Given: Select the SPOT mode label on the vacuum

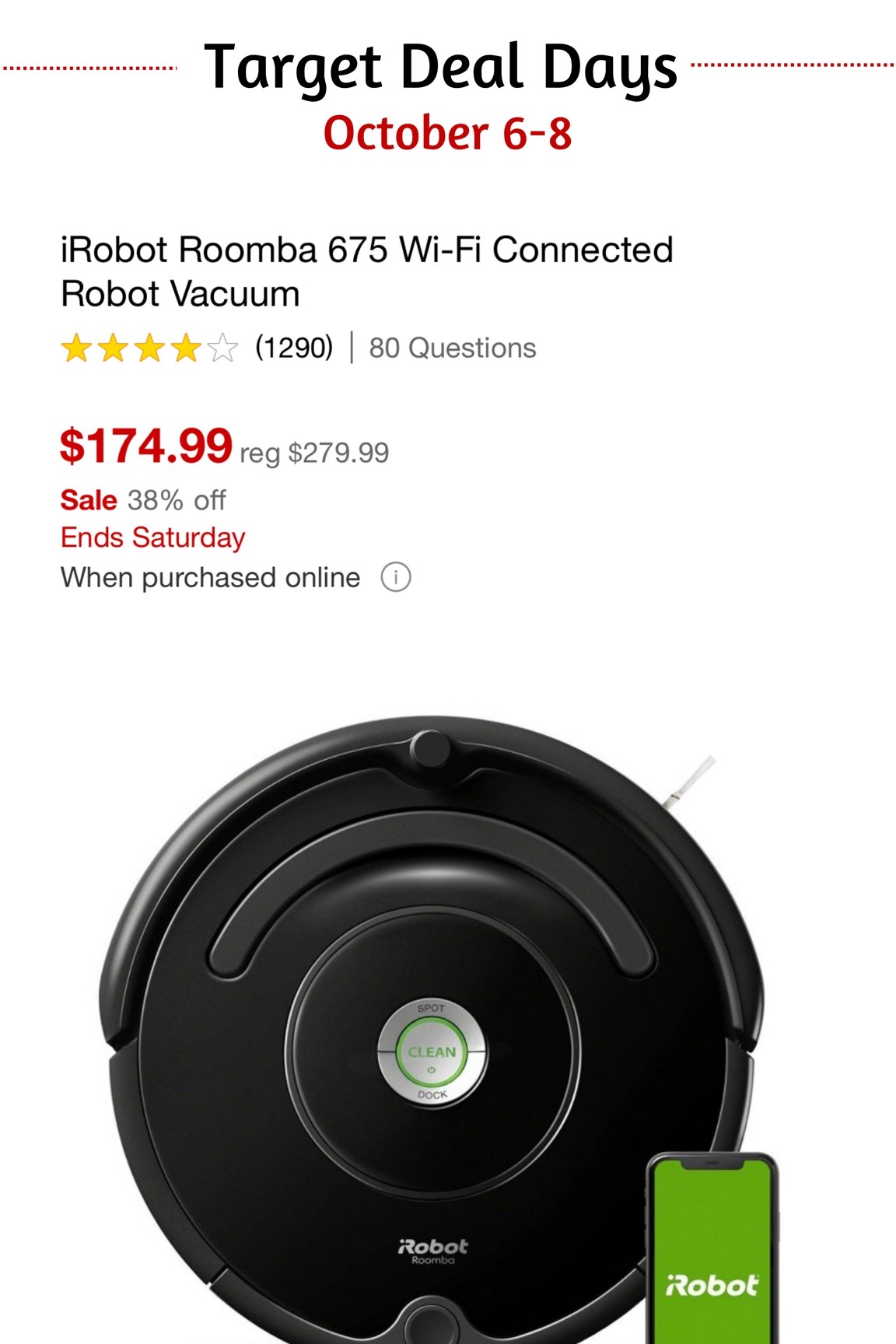Looking at the screenshot, I should [x=433, y=1006].
